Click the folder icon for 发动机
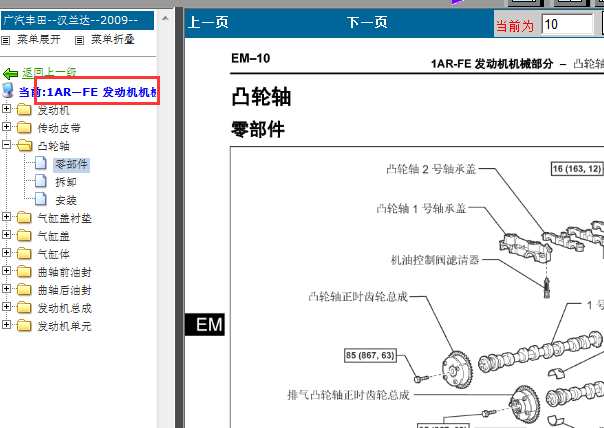The height and width of the screenshot is (428, 604). (x=24, y=110)
